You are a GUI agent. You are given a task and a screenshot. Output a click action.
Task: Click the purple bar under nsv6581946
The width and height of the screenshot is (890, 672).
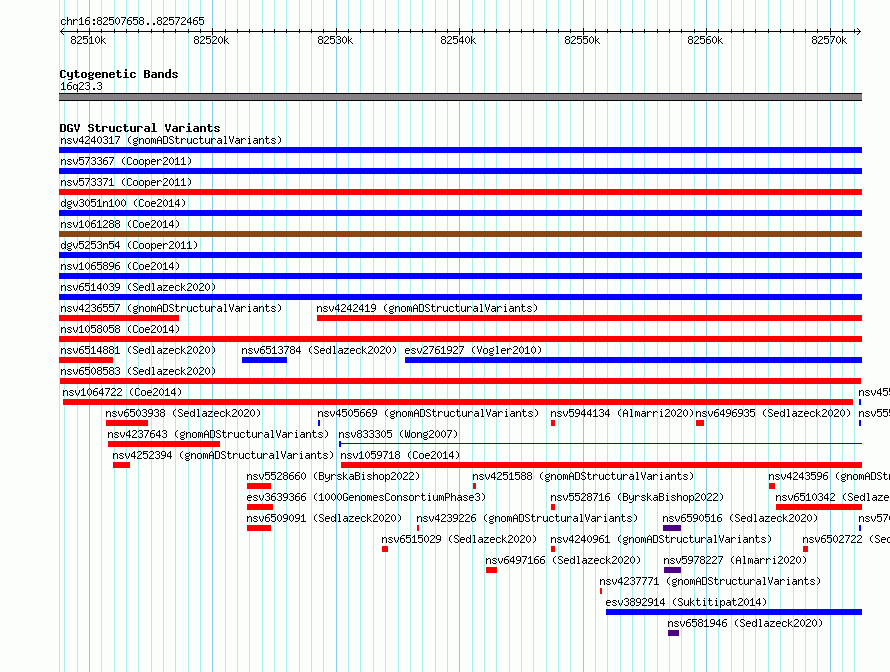[673, 633]
